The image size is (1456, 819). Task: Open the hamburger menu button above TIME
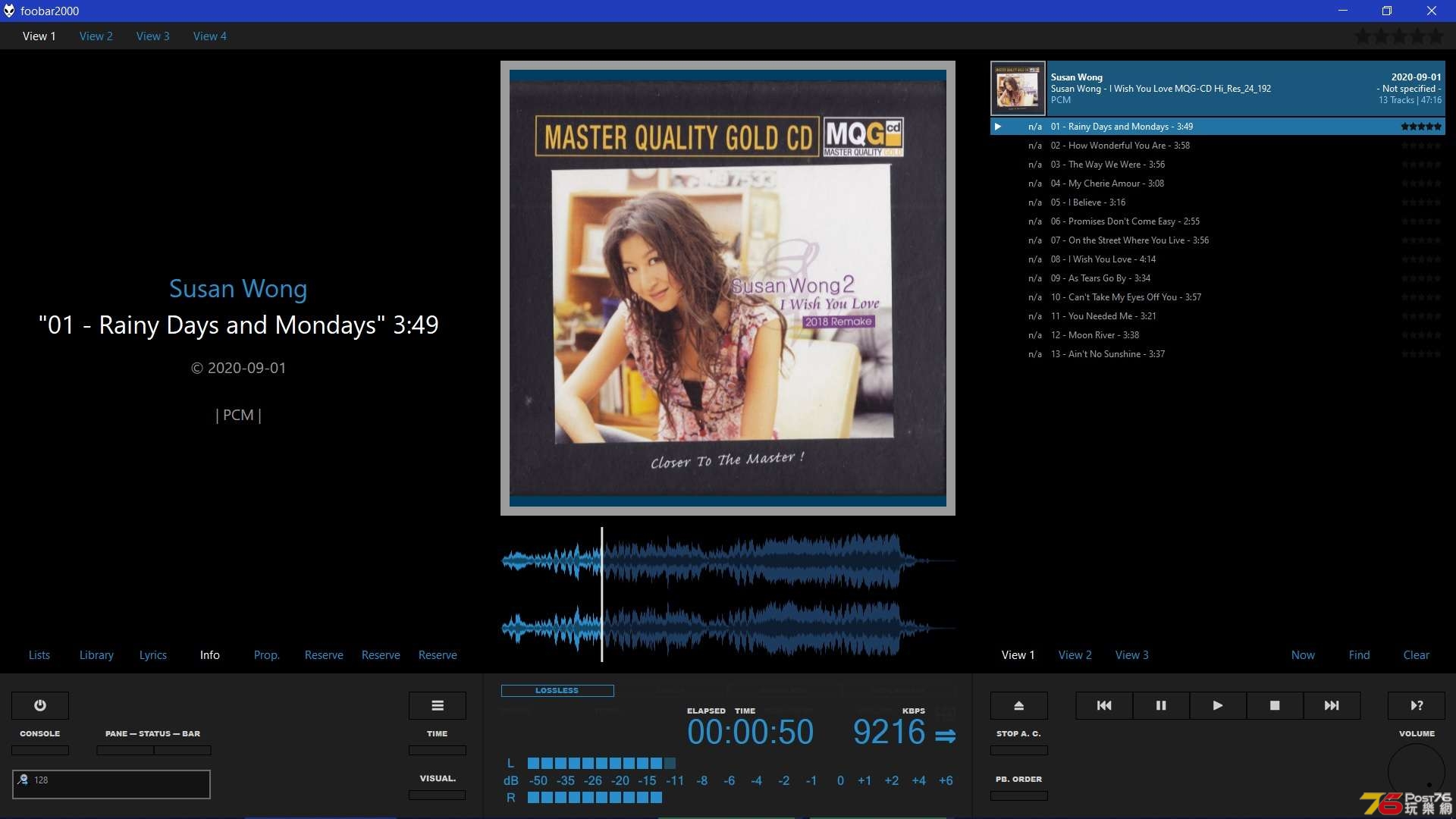click(x=438, y=705)
